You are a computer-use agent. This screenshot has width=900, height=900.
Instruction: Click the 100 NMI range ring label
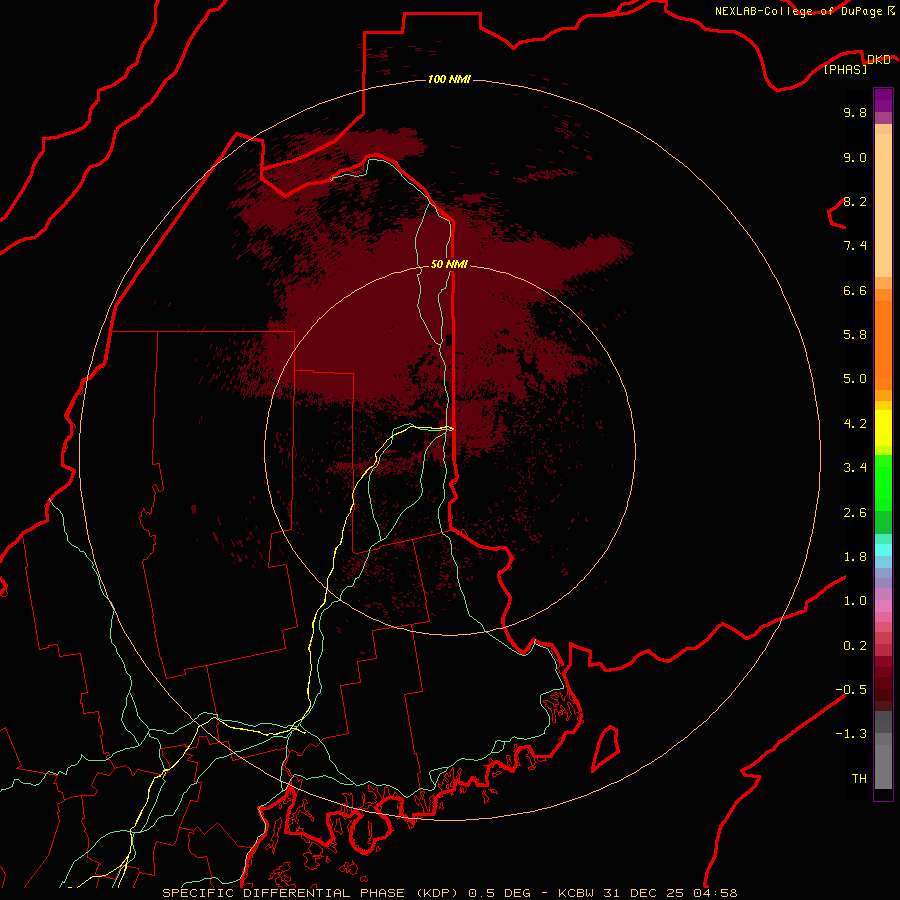(449, 79)
